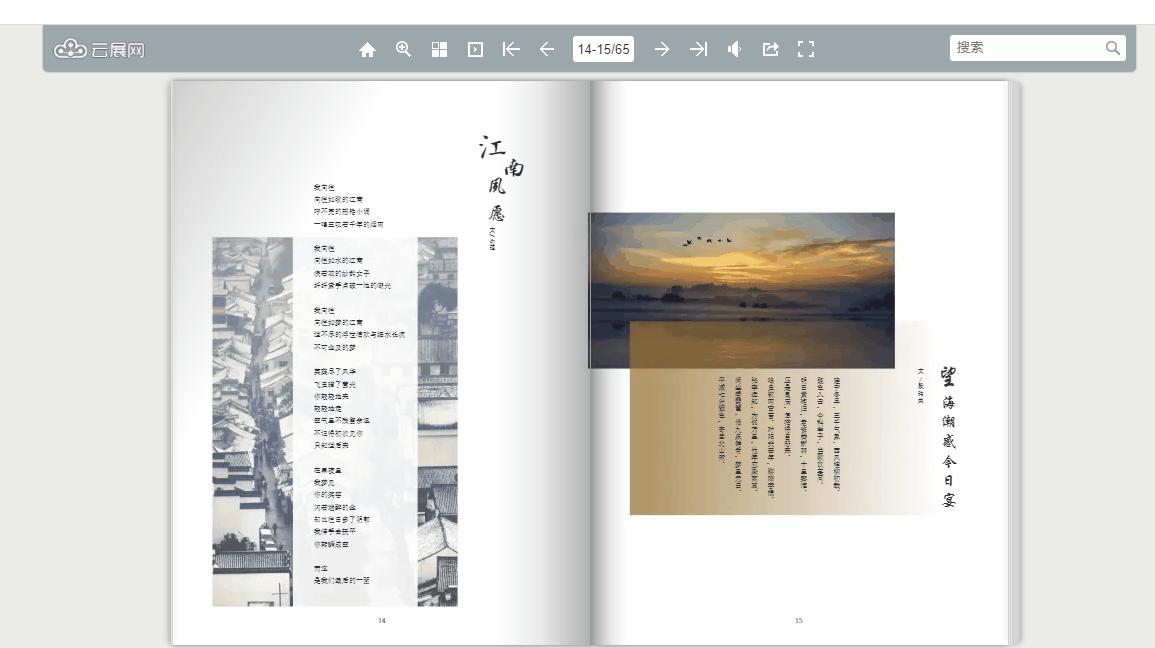
Task: Mute the background music
Action: [x=734, y=48]
